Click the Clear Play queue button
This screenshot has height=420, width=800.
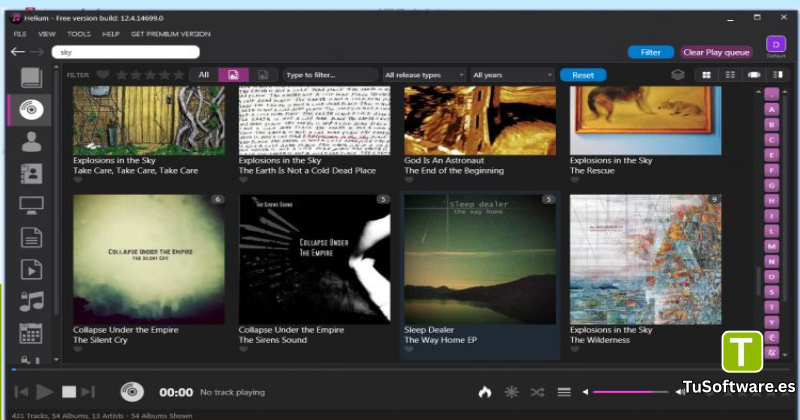point(716,52)
